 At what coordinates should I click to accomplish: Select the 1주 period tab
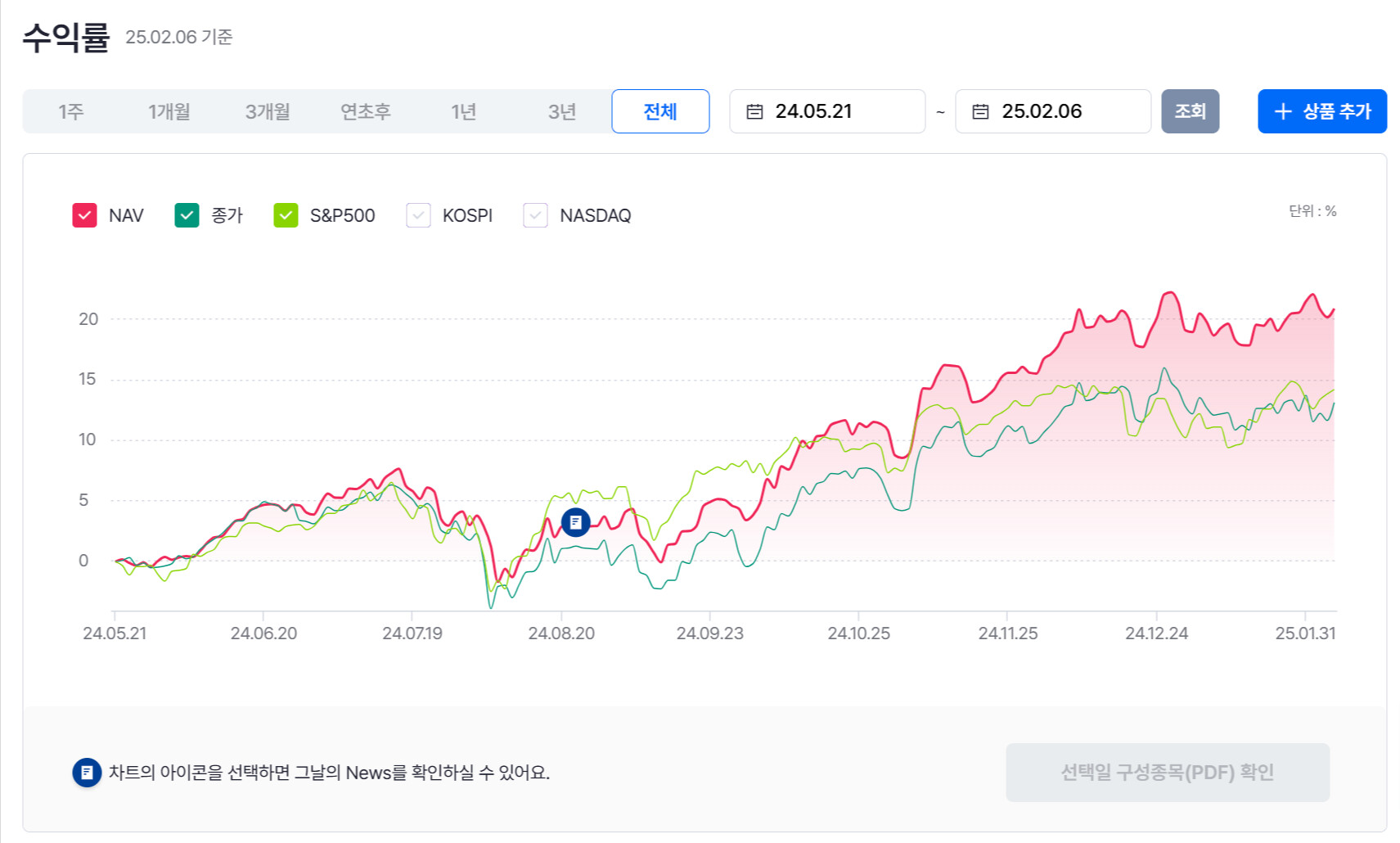click(71, 111)
